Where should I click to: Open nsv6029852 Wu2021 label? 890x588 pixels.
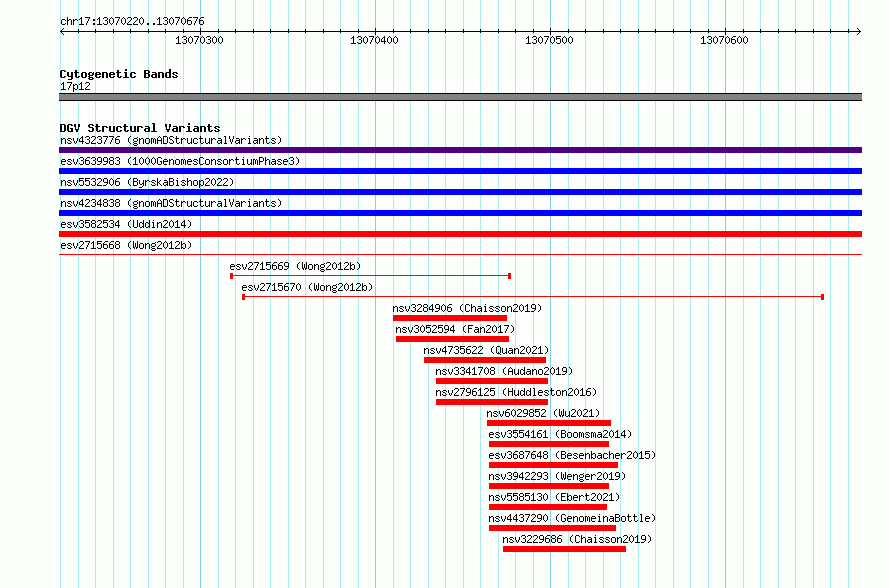tap(543, 413)
